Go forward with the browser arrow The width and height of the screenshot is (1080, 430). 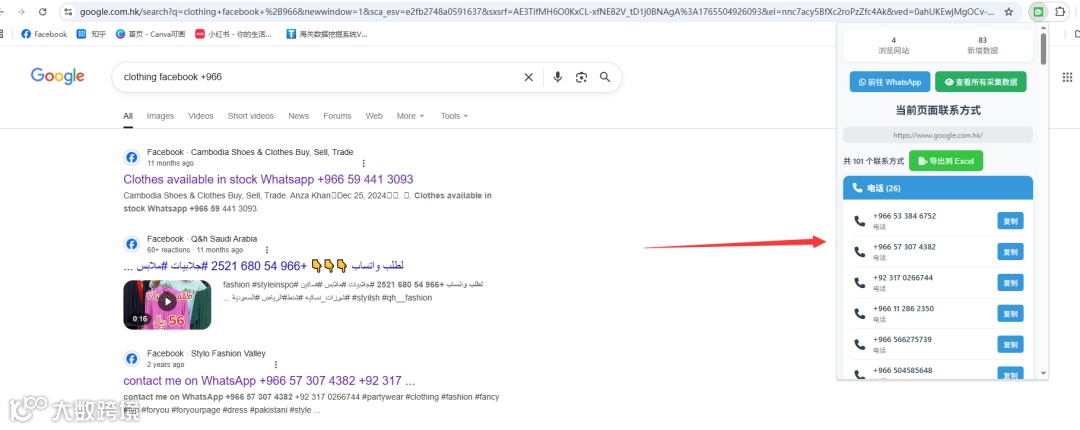pyautogui.click(x=21, y=12)
